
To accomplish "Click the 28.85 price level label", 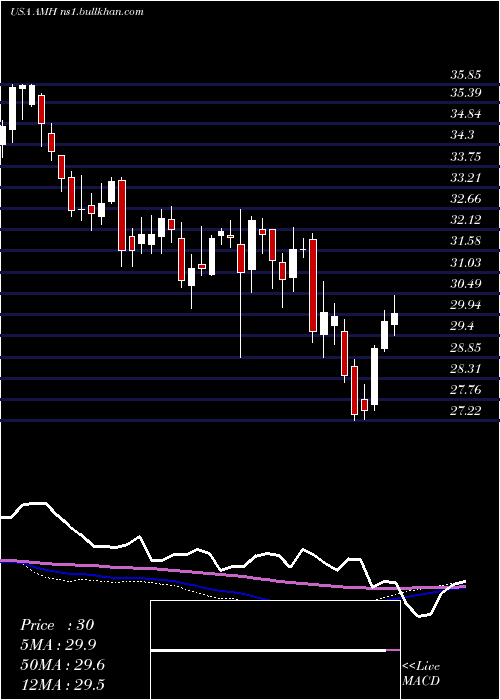I will 465,347.
